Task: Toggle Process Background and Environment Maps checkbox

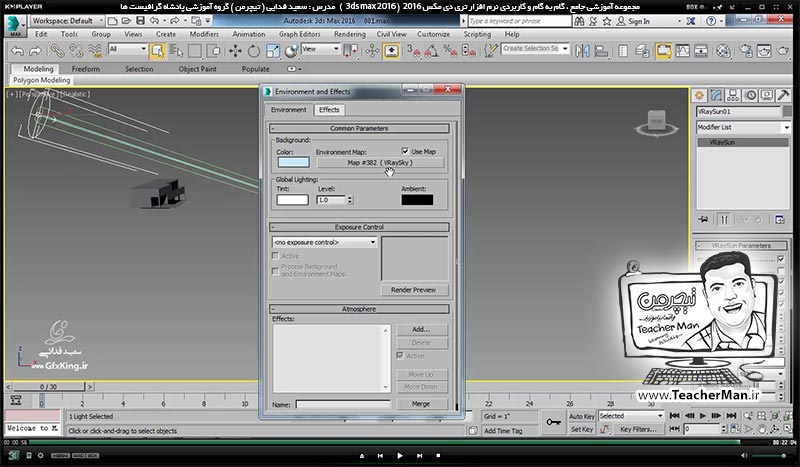Action: (x=276, y=271)
